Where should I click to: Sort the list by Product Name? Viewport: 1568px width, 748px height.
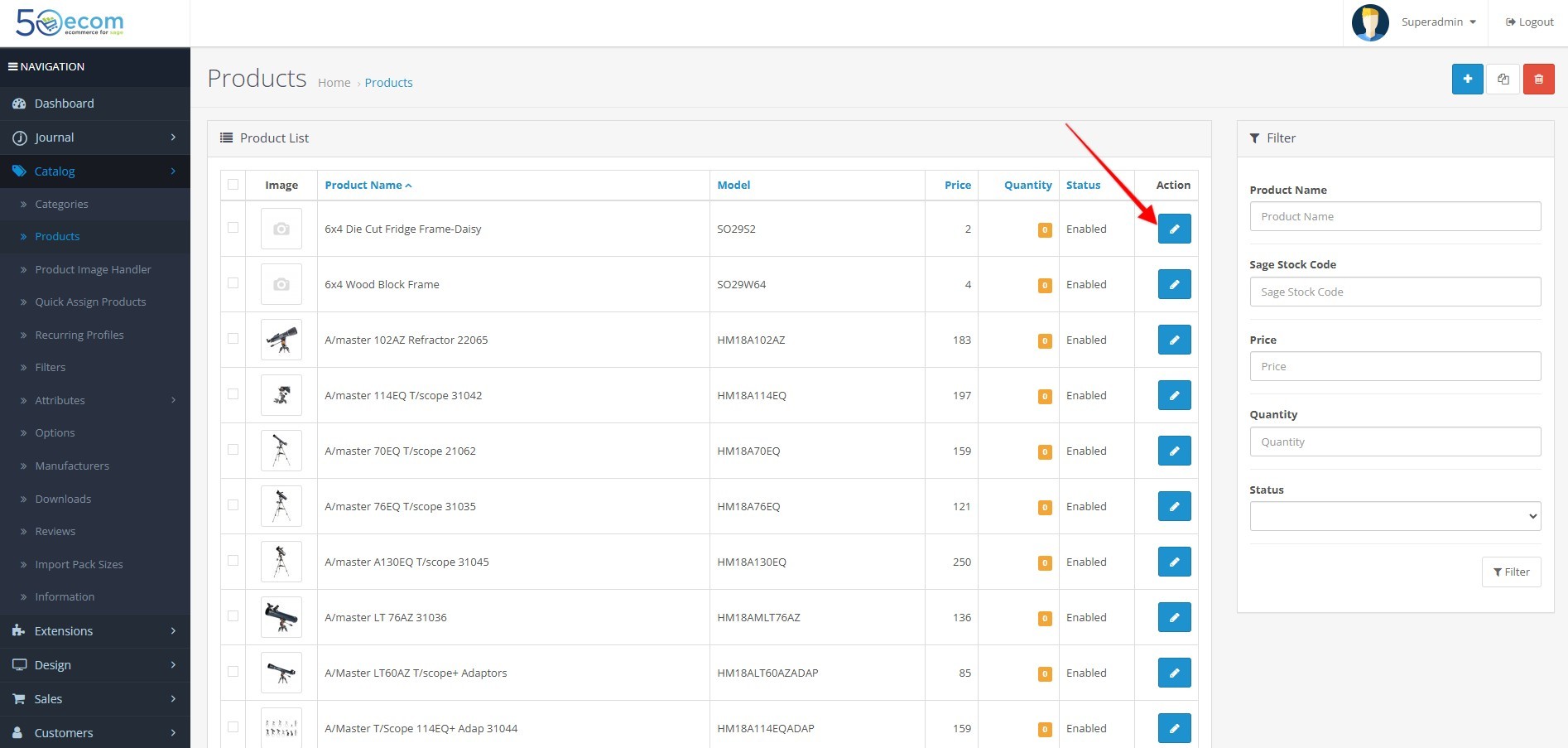368,185
